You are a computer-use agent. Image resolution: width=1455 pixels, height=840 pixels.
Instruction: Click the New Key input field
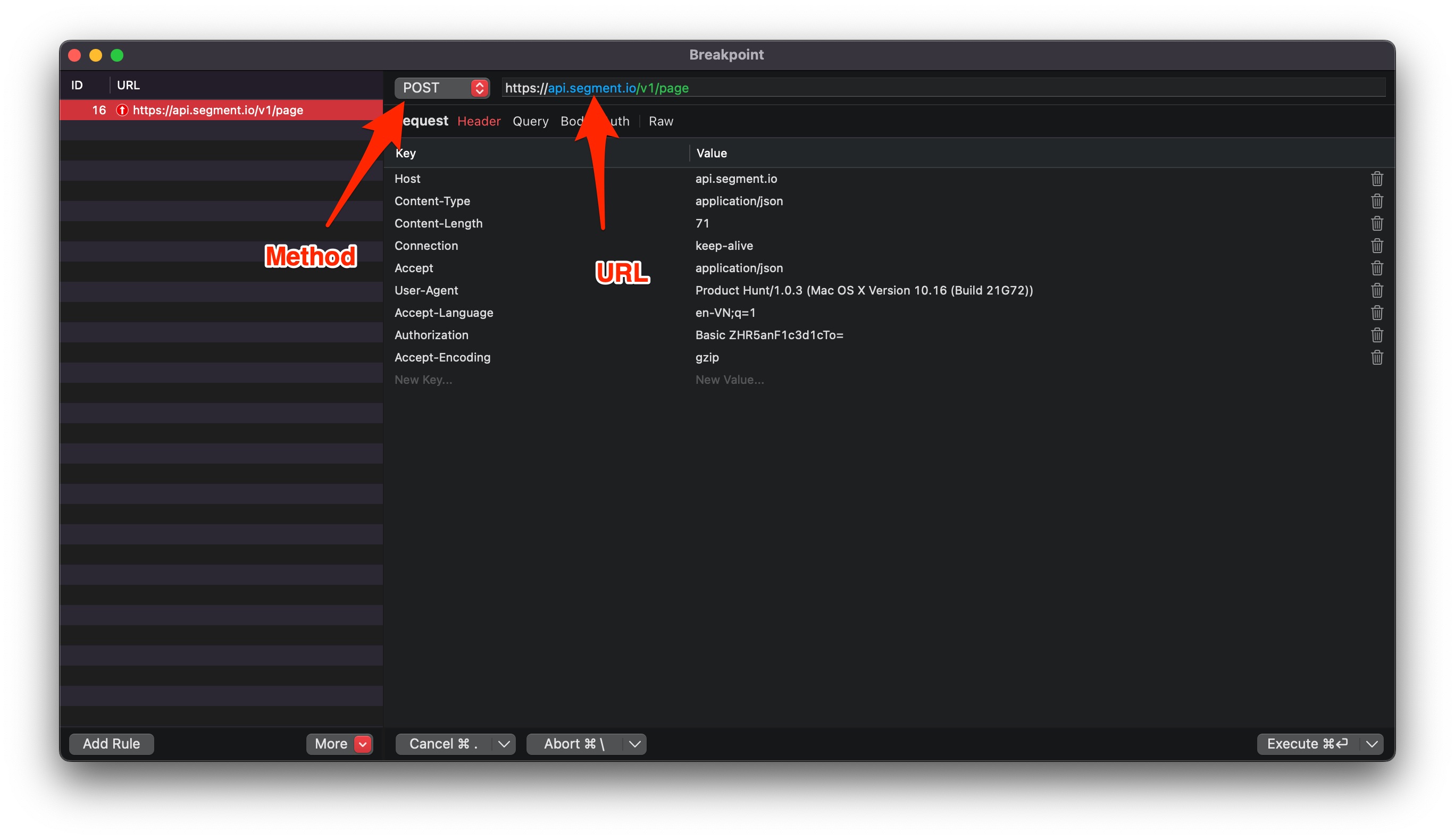(x=423, y=380)
